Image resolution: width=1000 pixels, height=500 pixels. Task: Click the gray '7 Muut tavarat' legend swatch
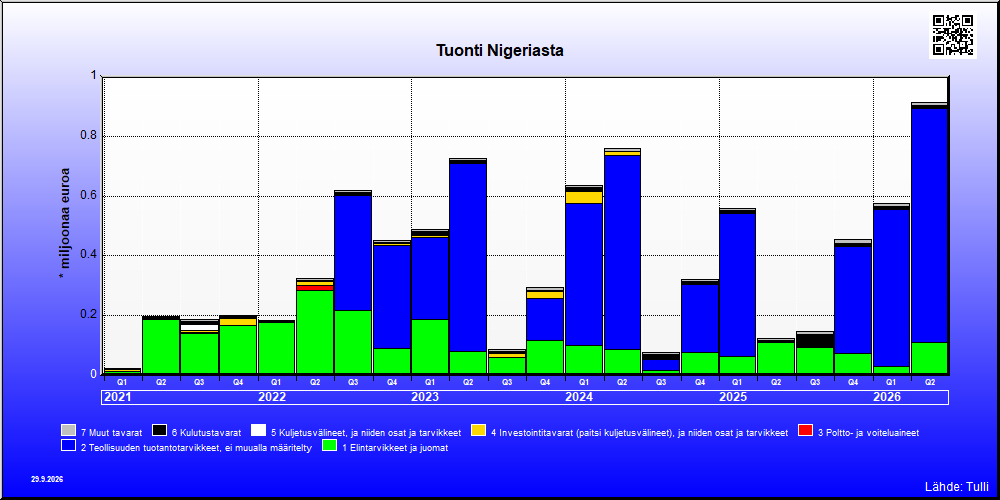click(68, 431)
